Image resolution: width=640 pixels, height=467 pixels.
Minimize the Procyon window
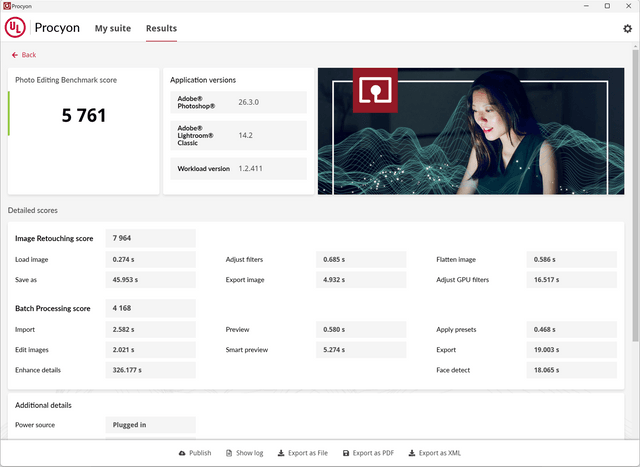pos(587,6)
